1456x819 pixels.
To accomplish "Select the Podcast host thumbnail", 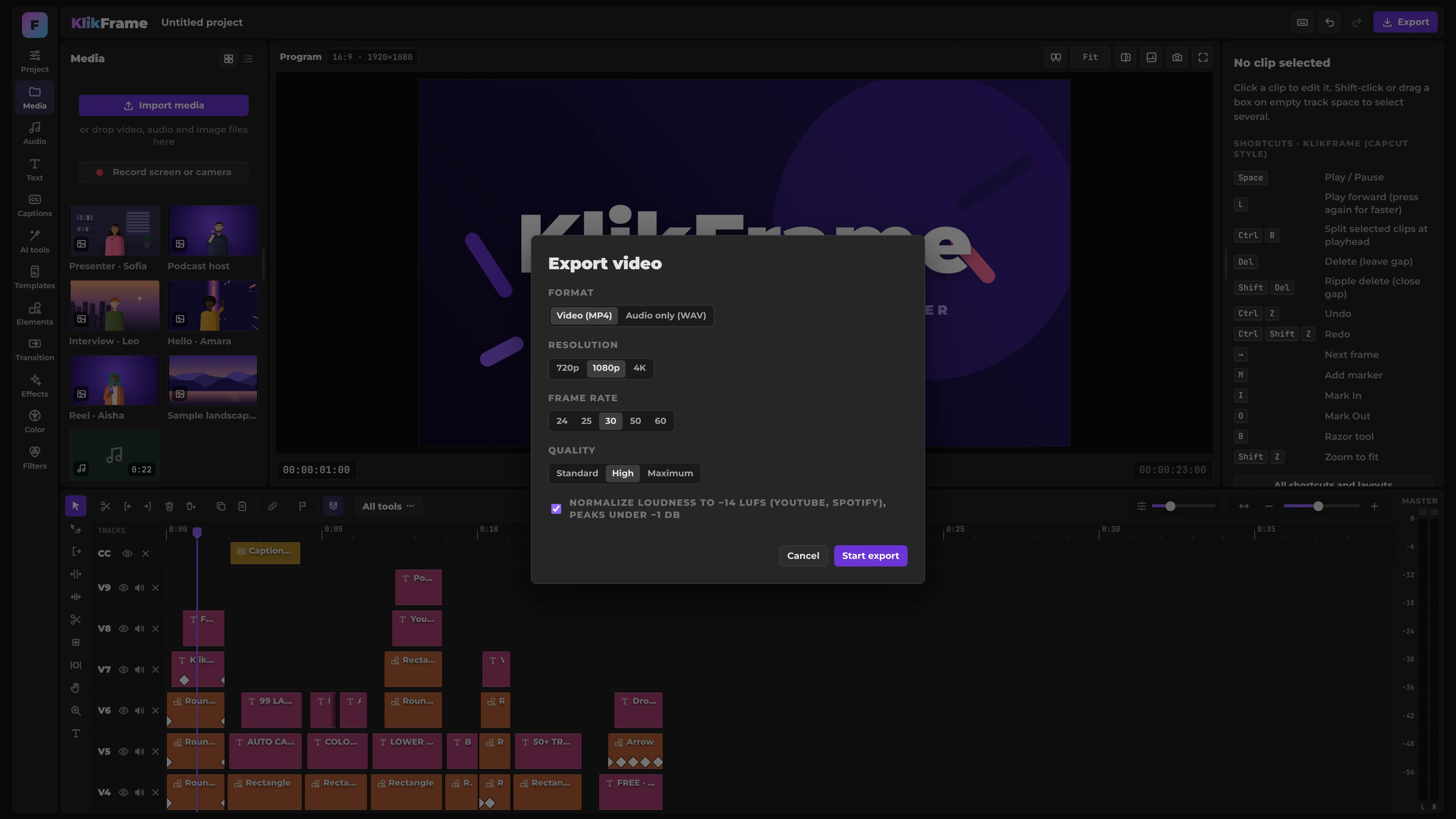I will pyautogui.click(x=212, y=231).
